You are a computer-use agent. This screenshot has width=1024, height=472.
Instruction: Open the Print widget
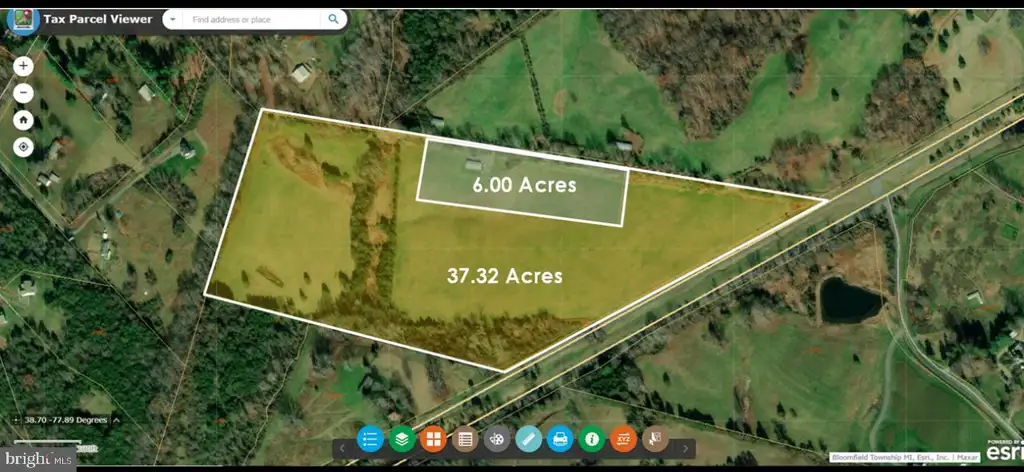pyautogui.click(x=560, y=439)
